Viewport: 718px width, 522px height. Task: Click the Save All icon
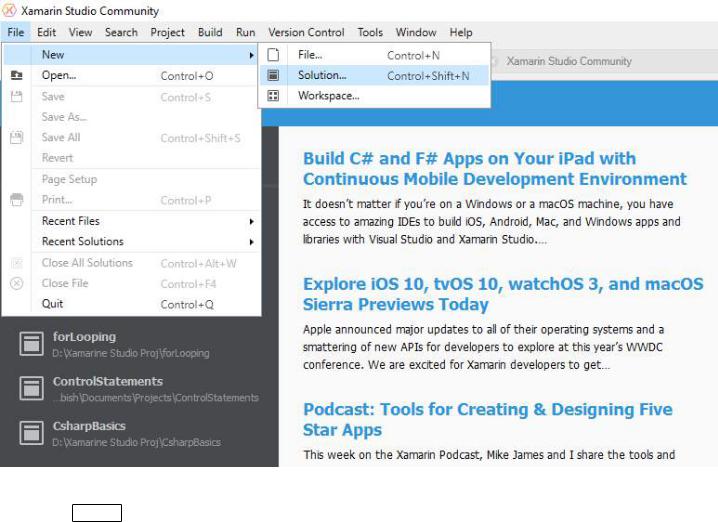click(16, 137)
